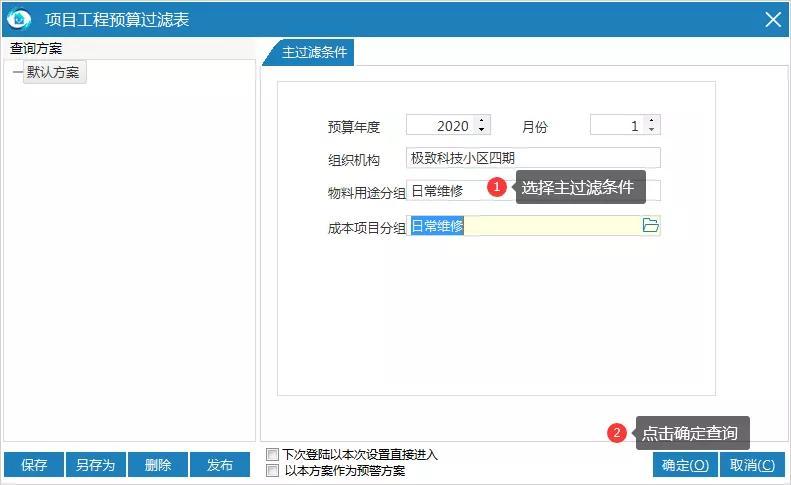
Task: Click the app logo in title bar
Action: coord(19,19)
